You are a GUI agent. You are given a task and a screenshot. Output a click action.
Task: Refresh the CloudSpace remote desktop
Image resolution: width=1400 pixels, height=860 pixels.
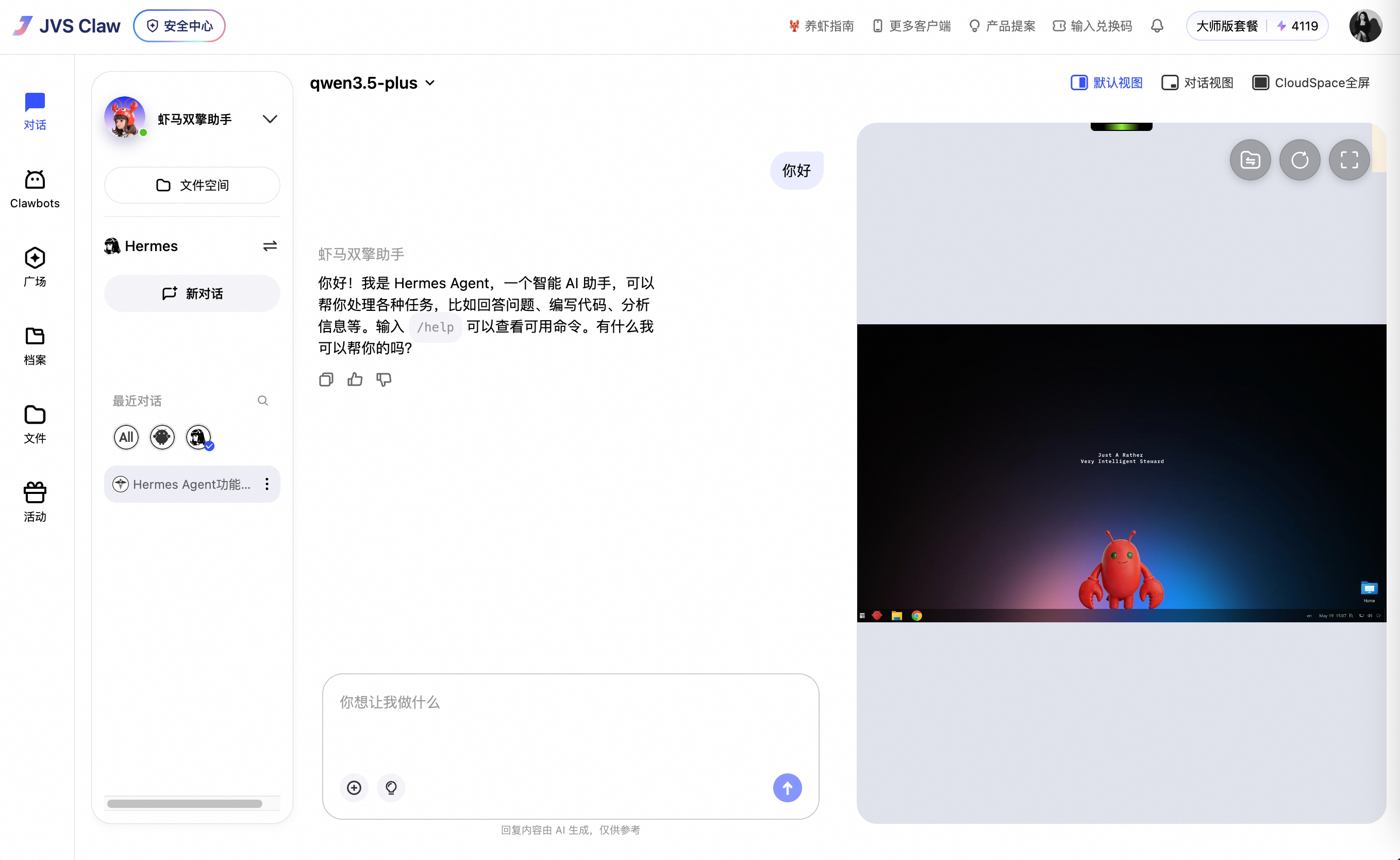1299,160
